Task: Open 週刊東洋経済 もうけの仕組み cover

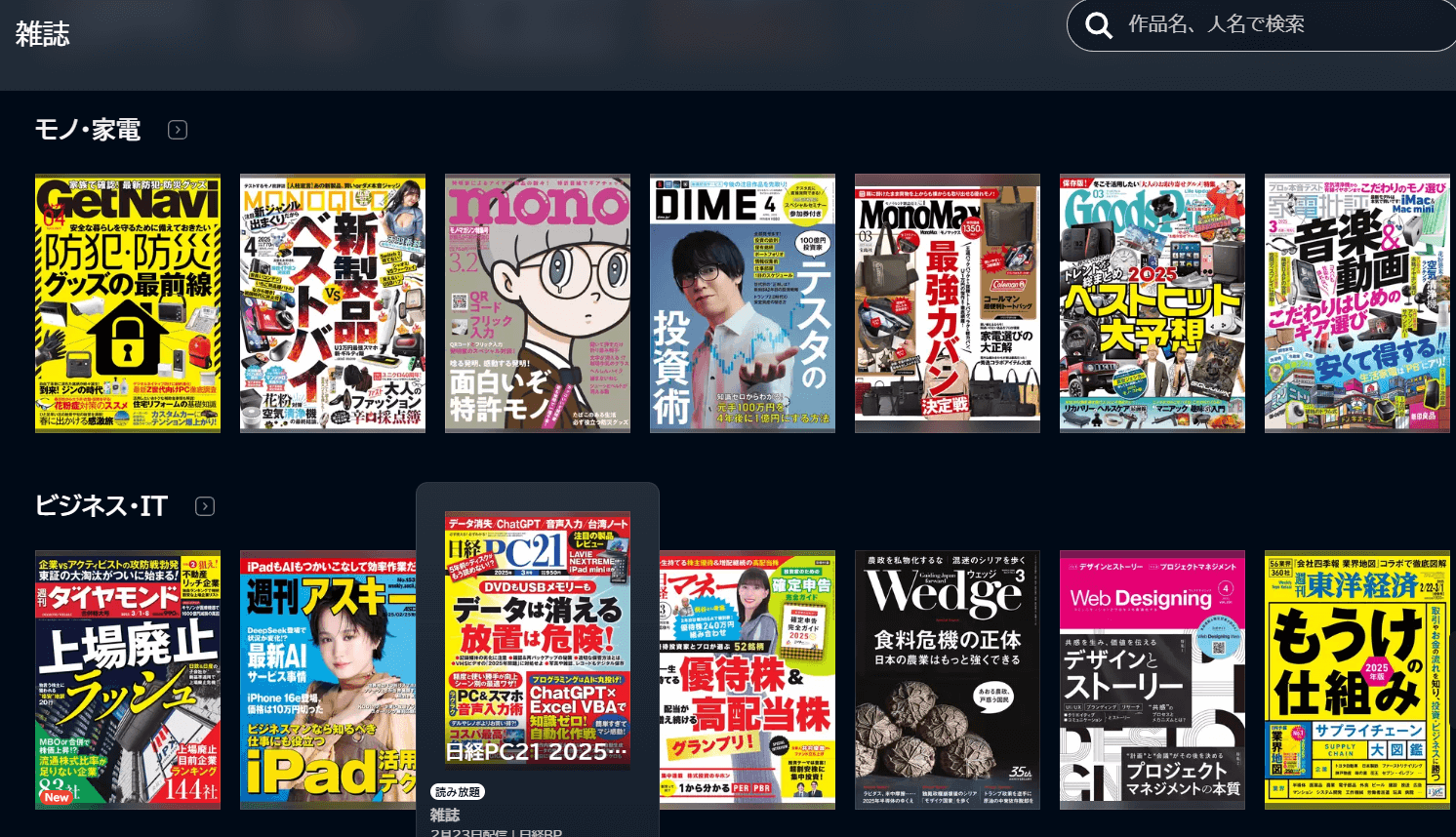Action: point(1357,680)
